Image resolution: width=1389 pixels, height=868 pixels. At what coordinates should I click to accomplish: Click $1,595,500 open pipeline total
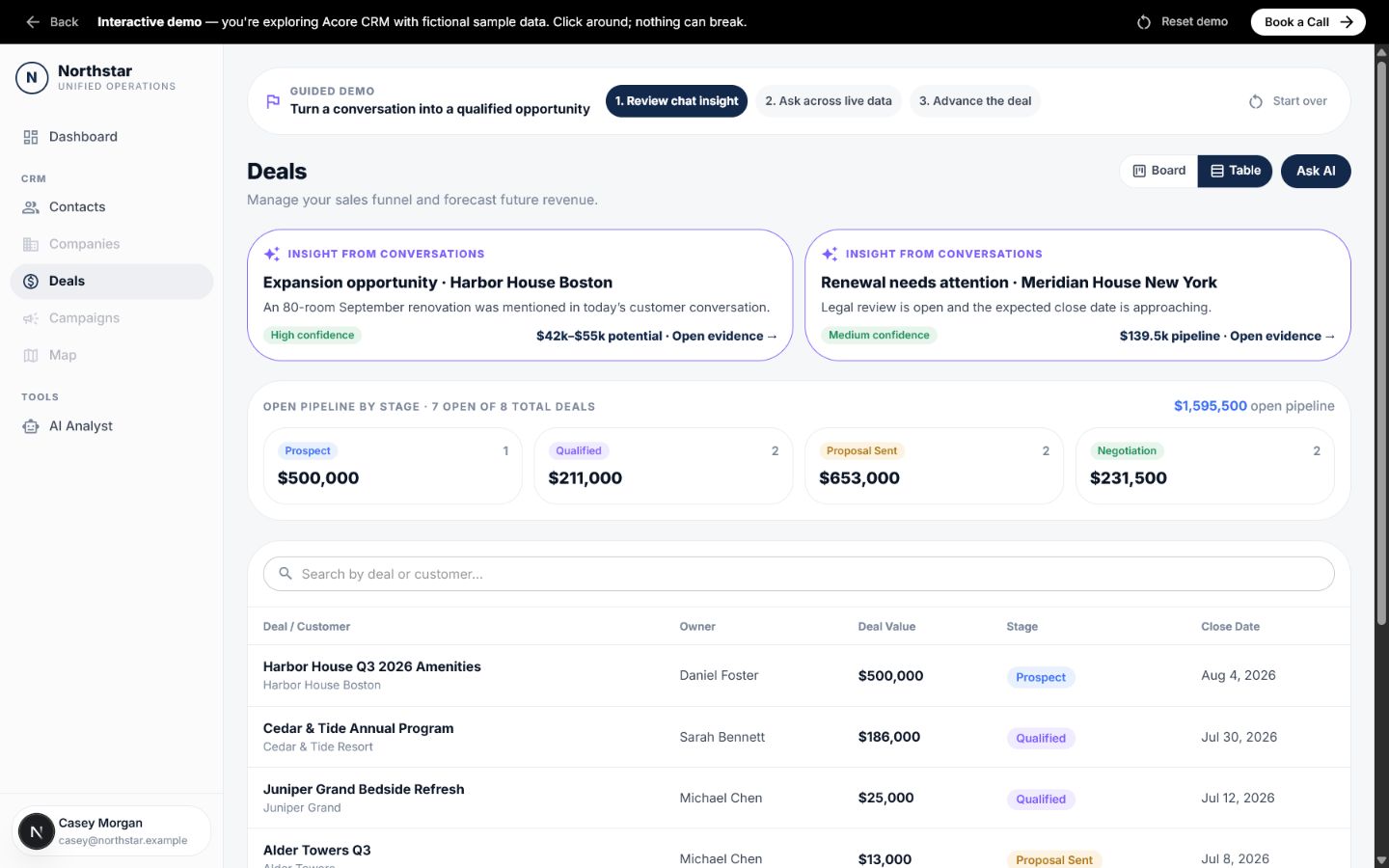click(1210, 406)
